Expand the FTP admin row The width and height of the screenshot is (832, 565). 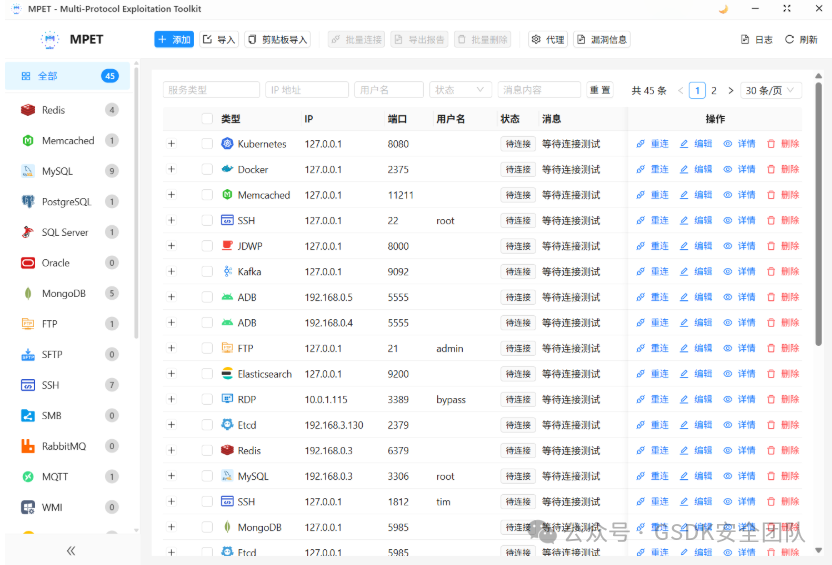tap(171, 348)
